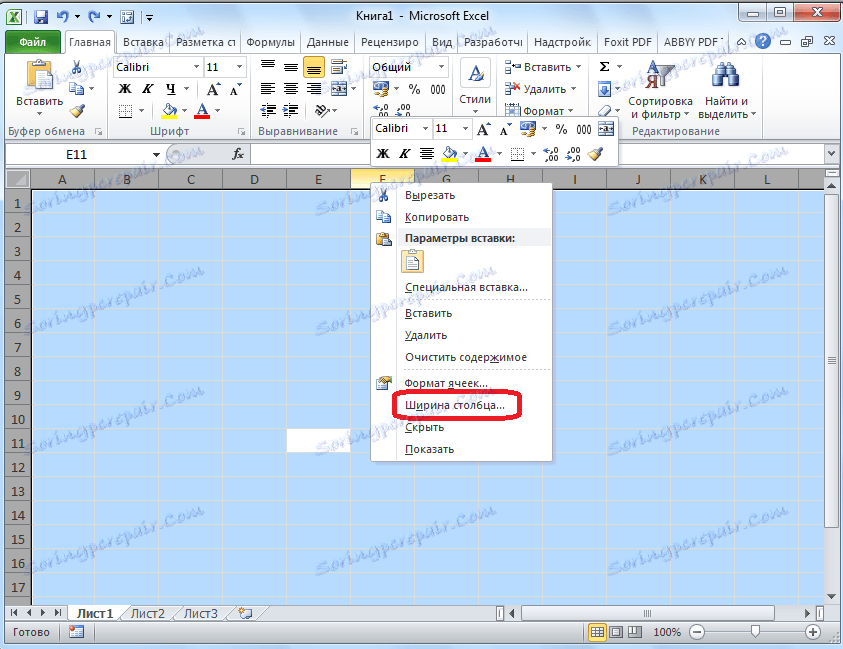Open the Файл tab
Screen dimensions: 843x649
pos(33,42)
